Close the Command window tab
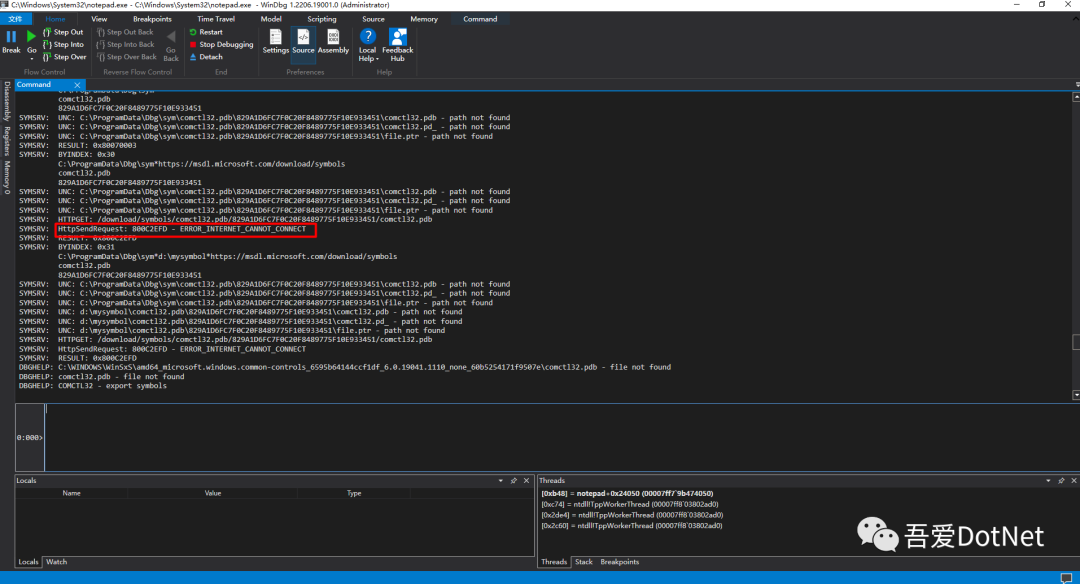Screen dimensions: 1080x584 click(77, 85)
